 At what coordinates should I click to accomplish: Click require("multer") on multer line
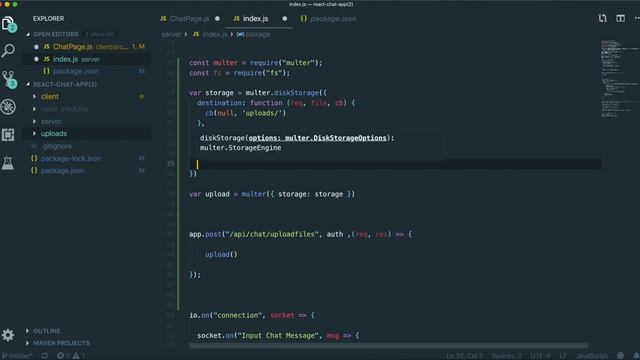284,63
